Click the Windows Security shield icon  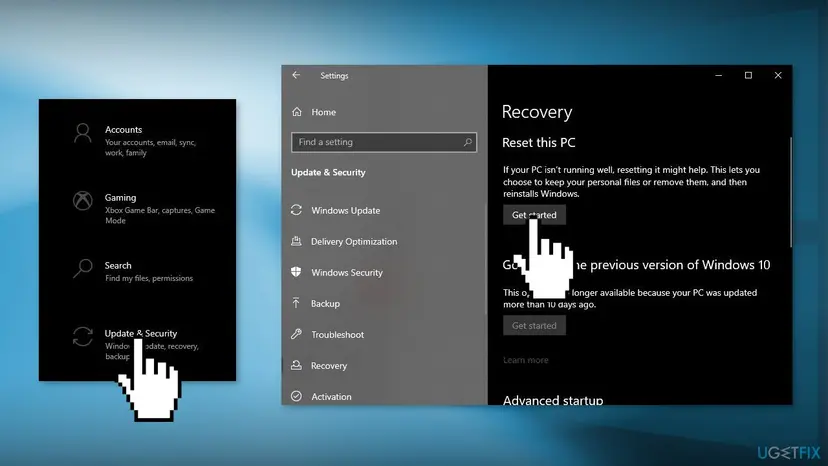296,272
